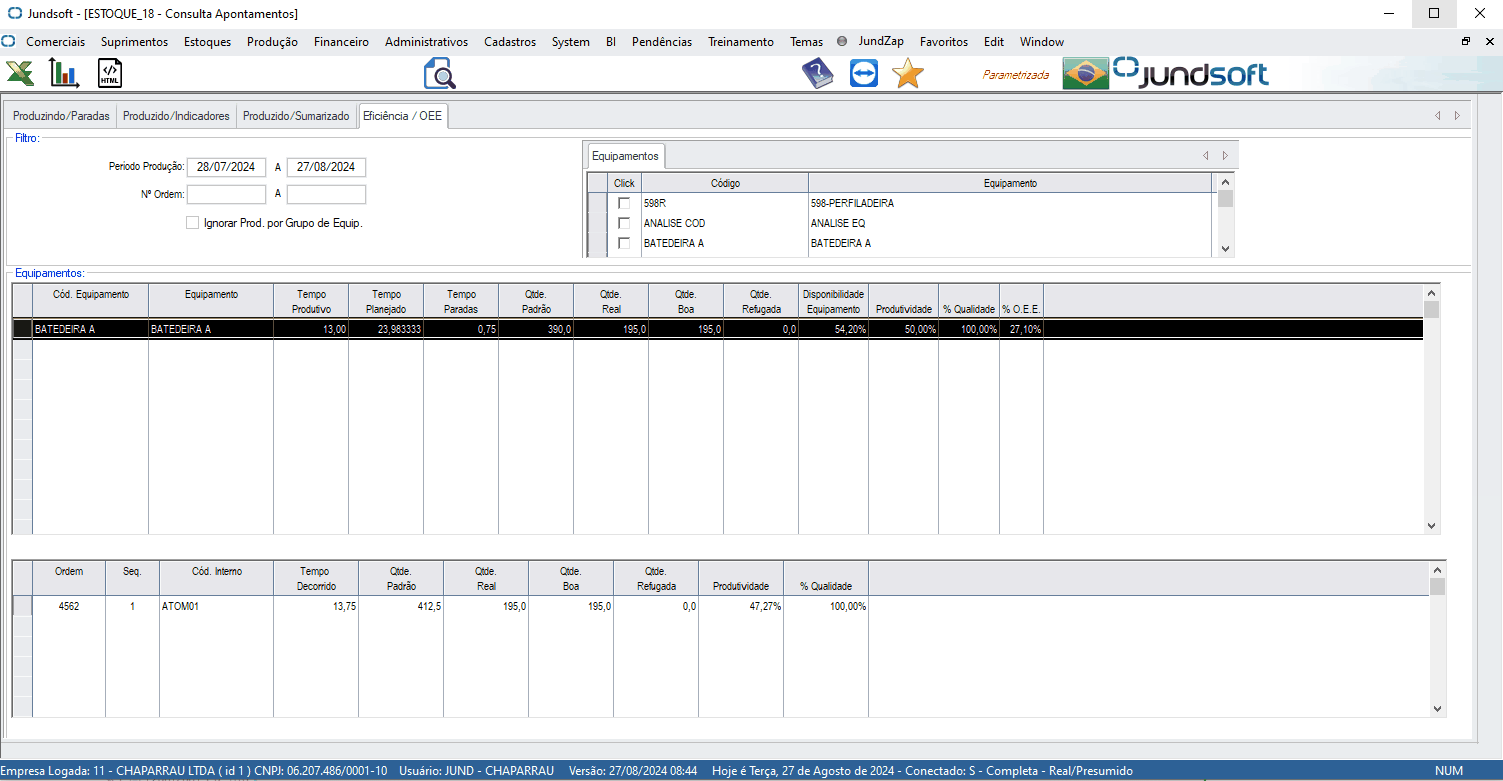Open the bar chart report icon

click(65, 73)
